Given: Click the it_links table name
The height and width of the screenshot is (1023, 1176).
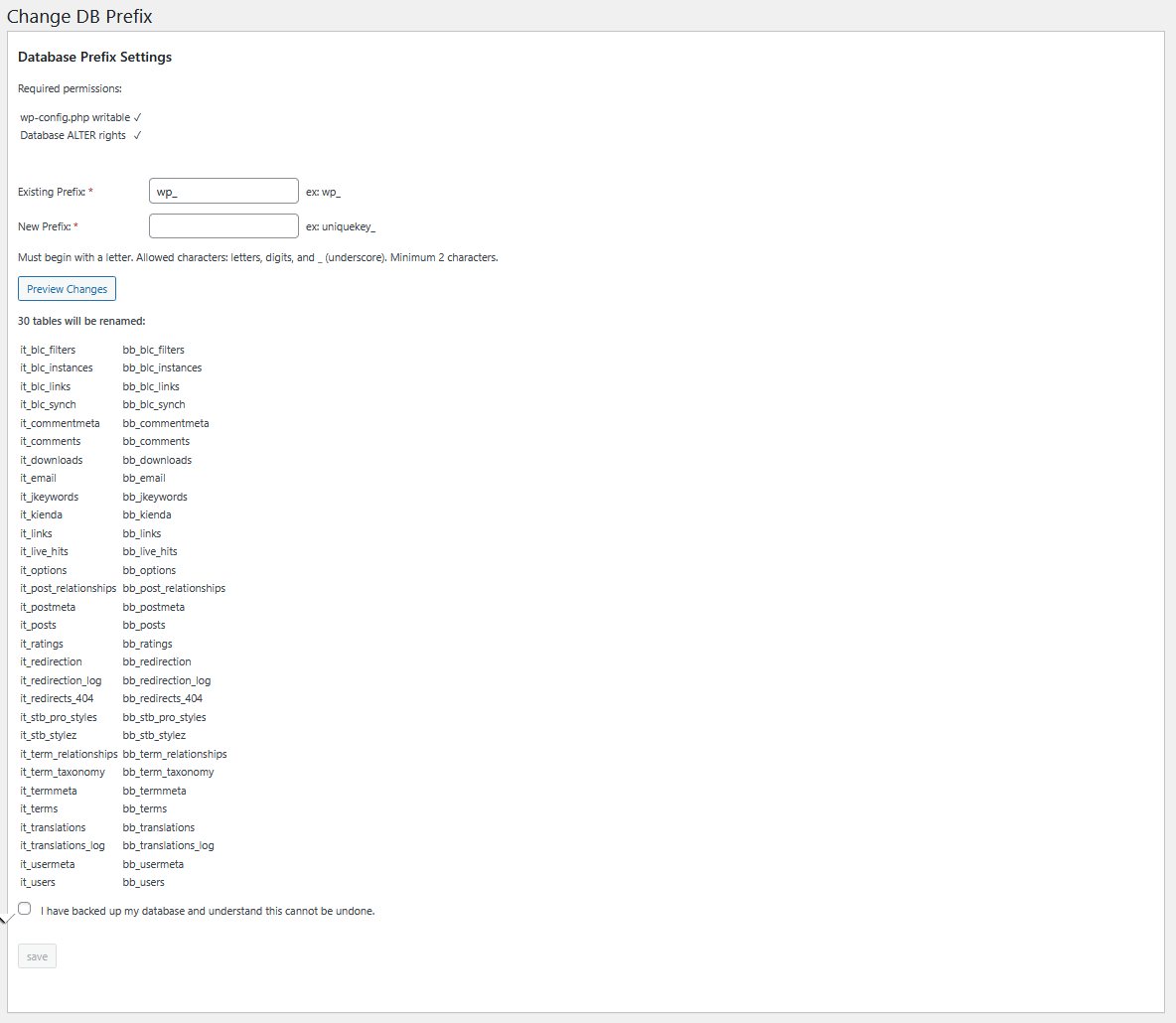Looking at the screenshot, I should 36,533.
